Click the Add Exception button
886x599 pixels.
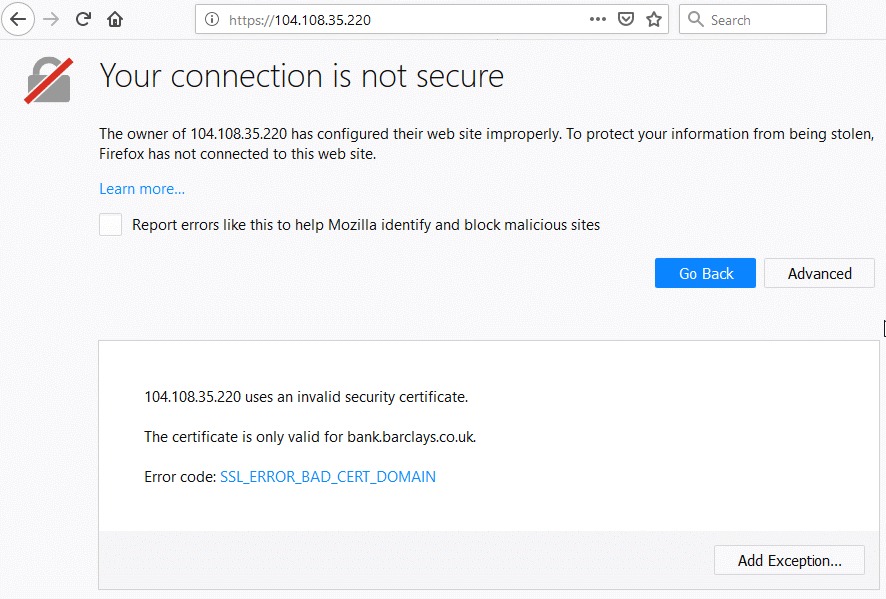pos(789,561)
